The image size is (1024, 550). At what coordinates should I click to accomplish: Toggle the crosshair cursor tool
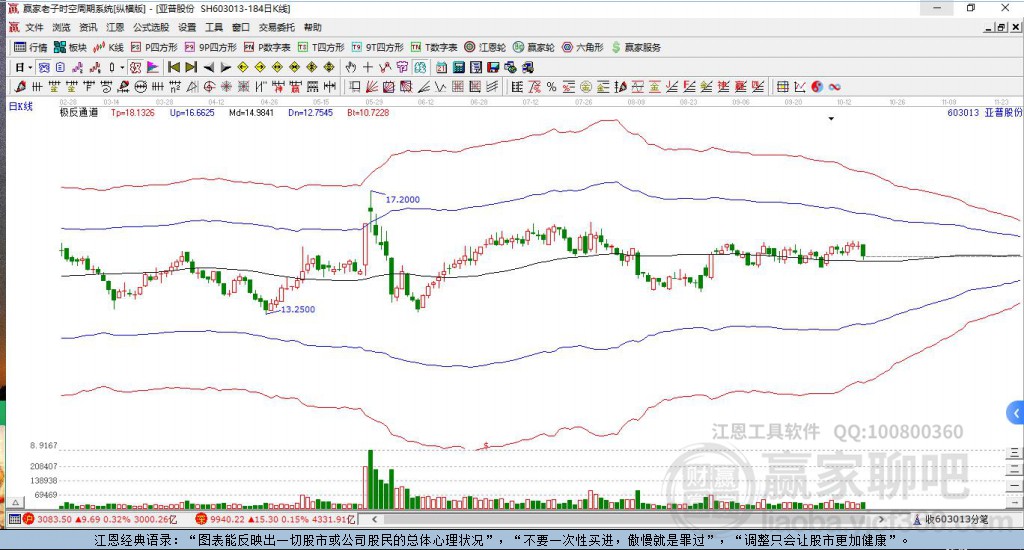pyautogui.click(x=368, y=67)
